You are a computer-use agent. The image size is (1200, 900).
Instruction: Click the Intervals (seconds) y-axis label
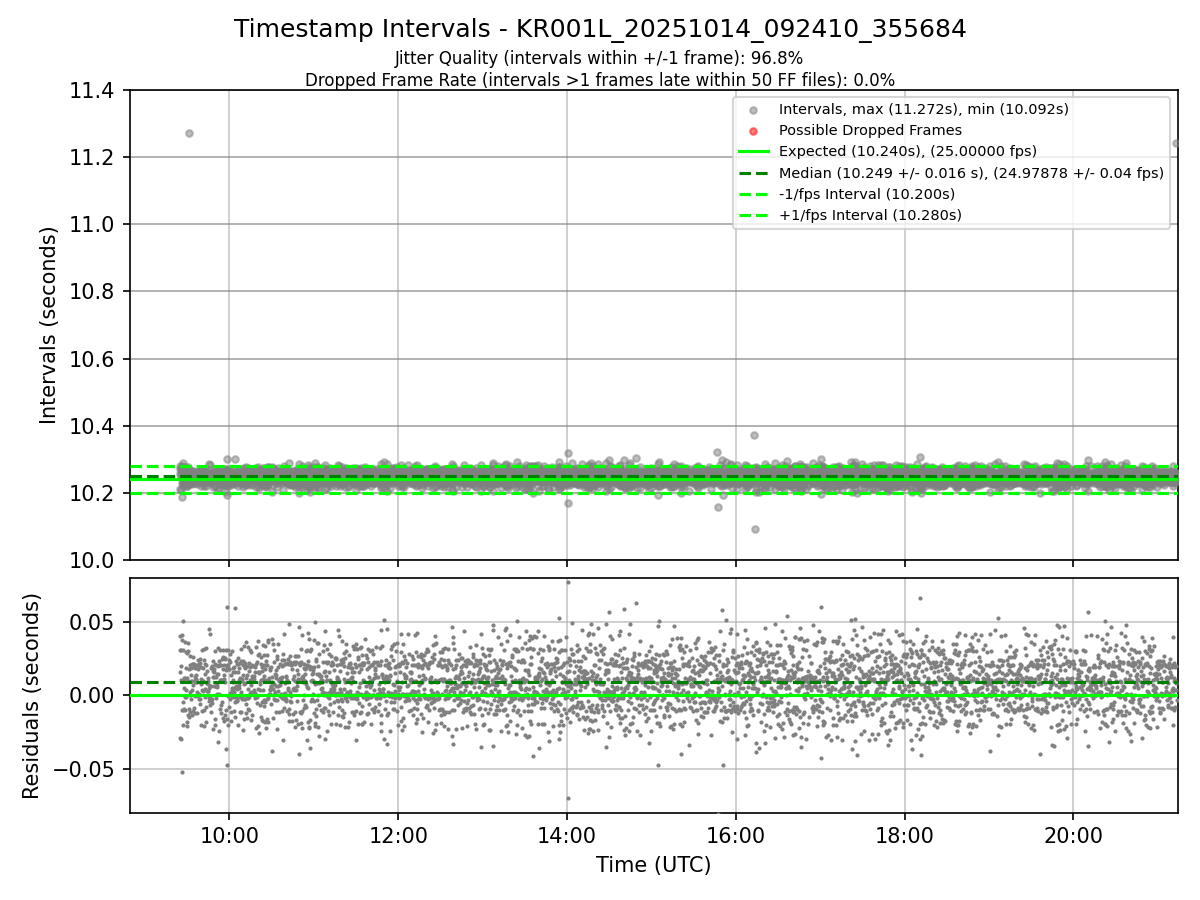[49, 325]
